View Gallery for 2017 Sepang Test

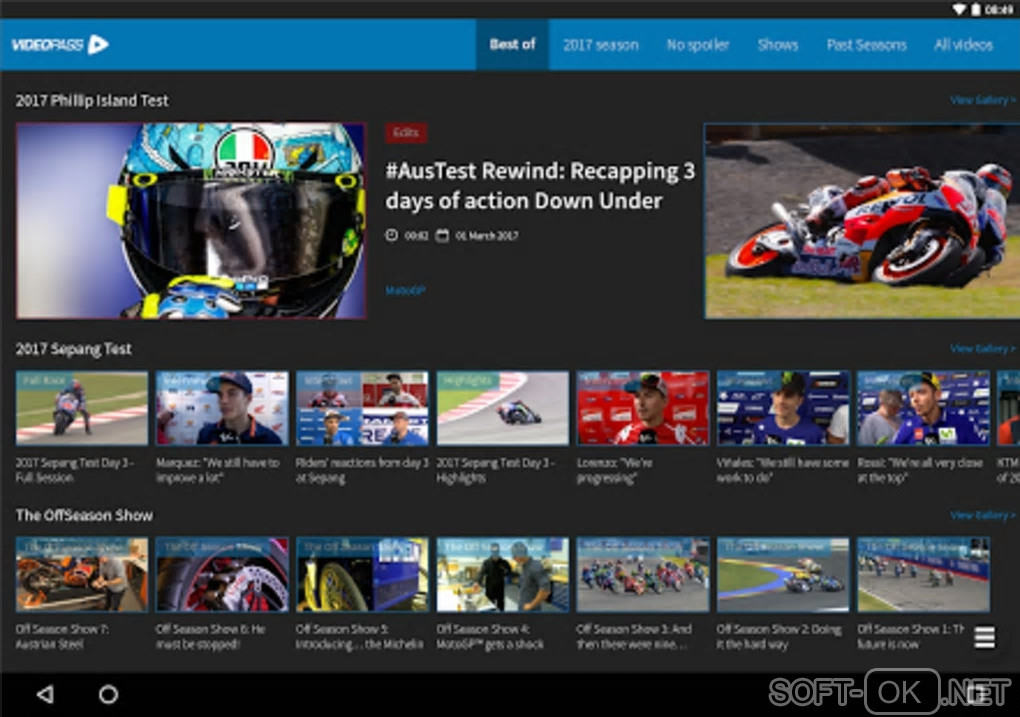(x=982, y=349)
